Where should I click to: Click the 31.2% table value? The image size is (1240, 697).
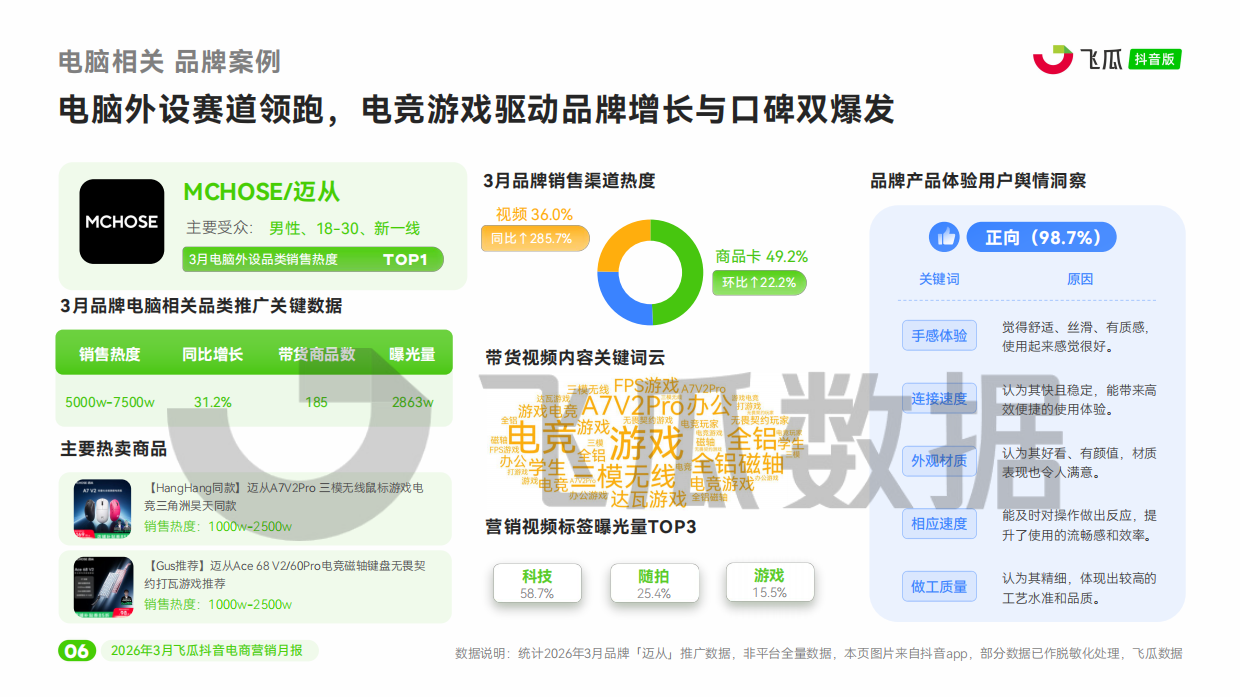click(x=213, y=402)
